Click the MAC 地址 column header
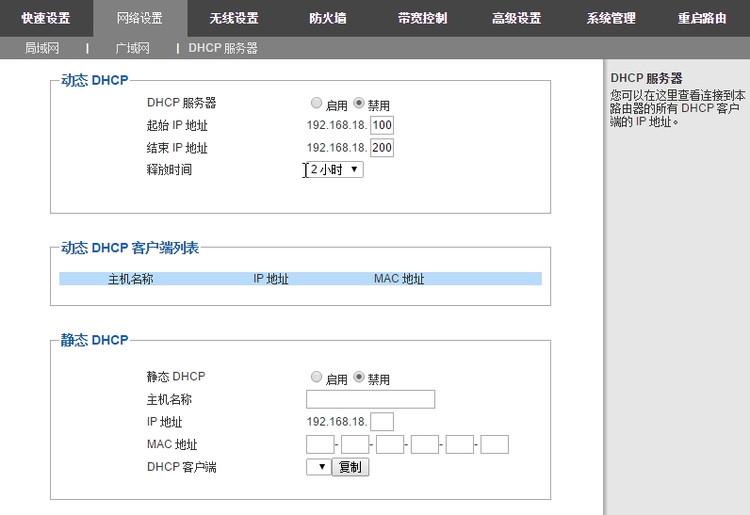 pyautogui.click(x=399, y=279)
